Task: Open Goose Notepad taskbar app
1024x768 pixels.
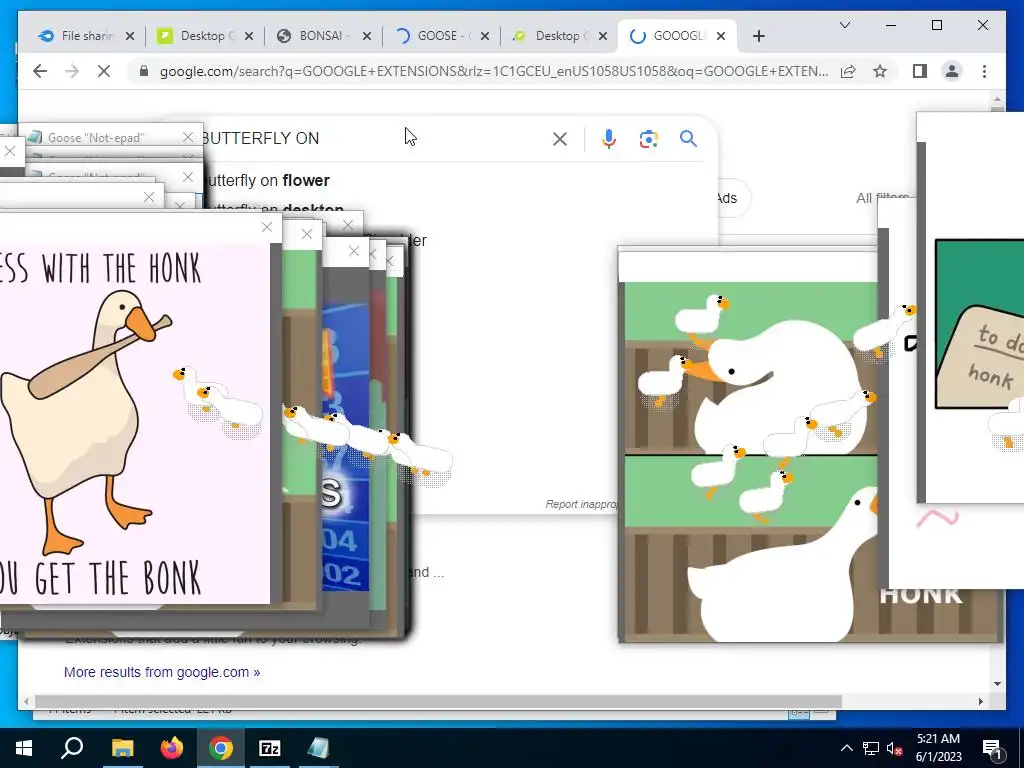Action: tap(319, 748)
